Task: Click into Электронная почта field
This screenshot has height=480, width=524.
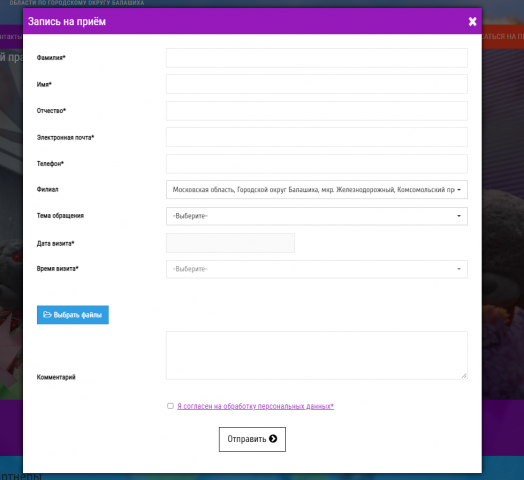Action: (317, 137)
